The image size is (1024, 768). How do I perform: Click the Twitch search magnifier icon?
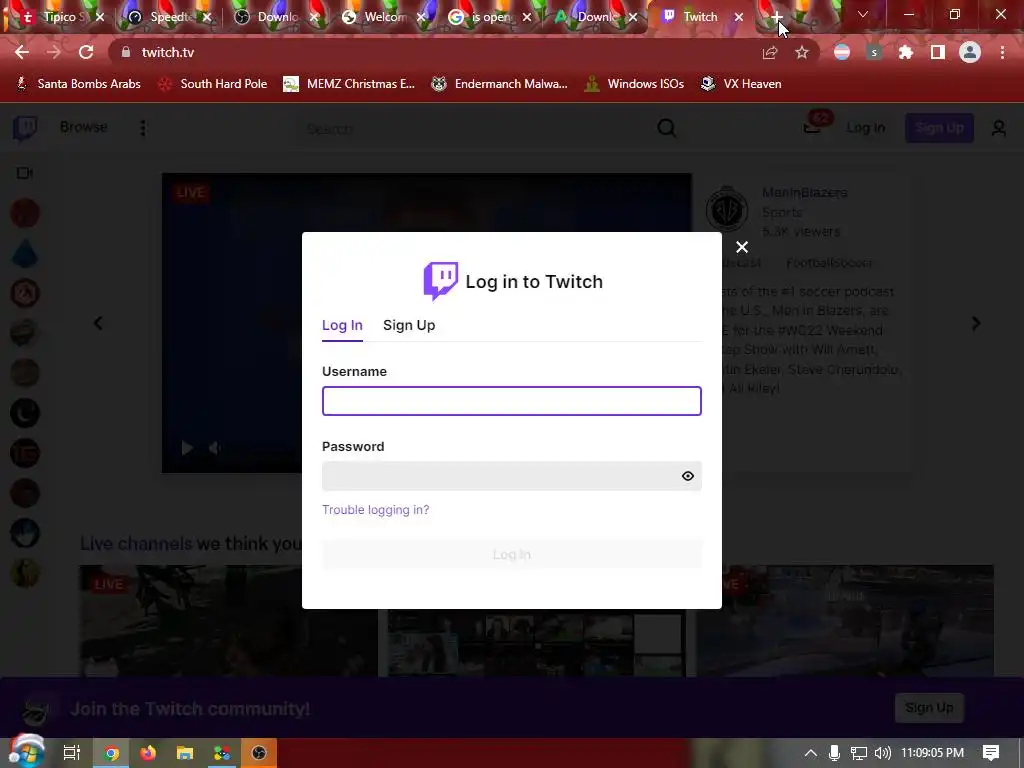(667, 128)
